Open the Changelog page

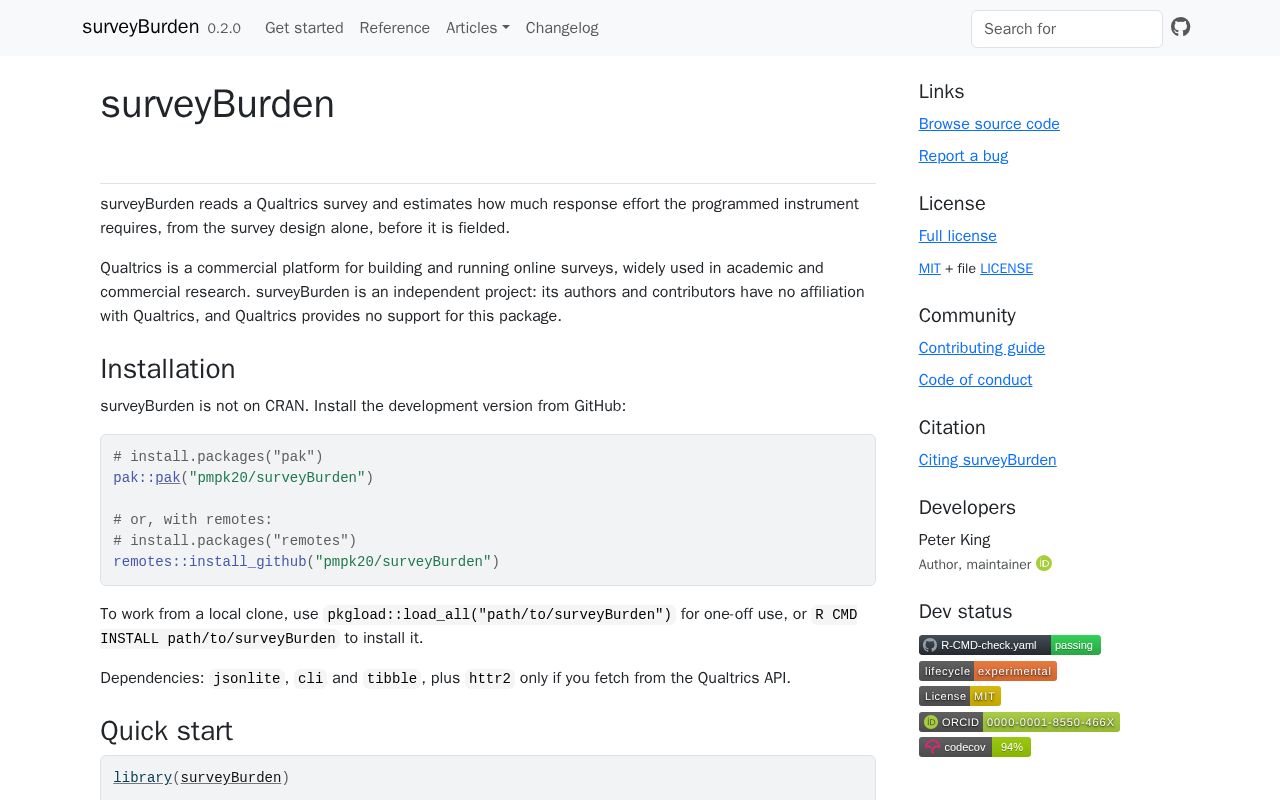(562, 28)
